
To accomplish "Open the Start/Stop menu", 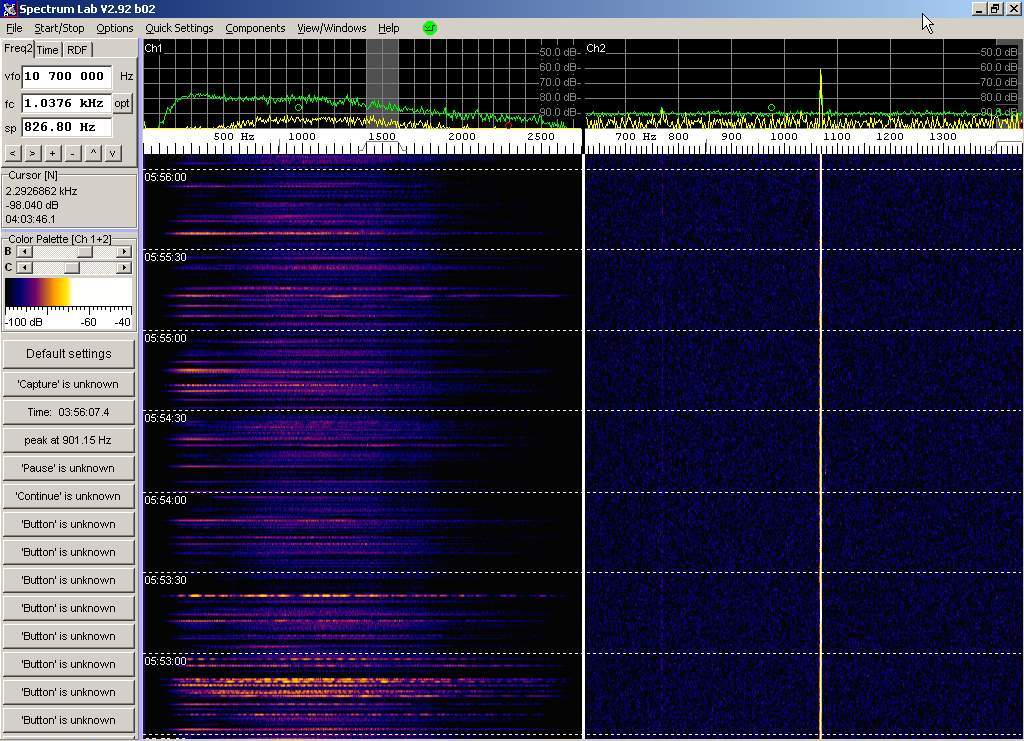I will tap(59, 28).
